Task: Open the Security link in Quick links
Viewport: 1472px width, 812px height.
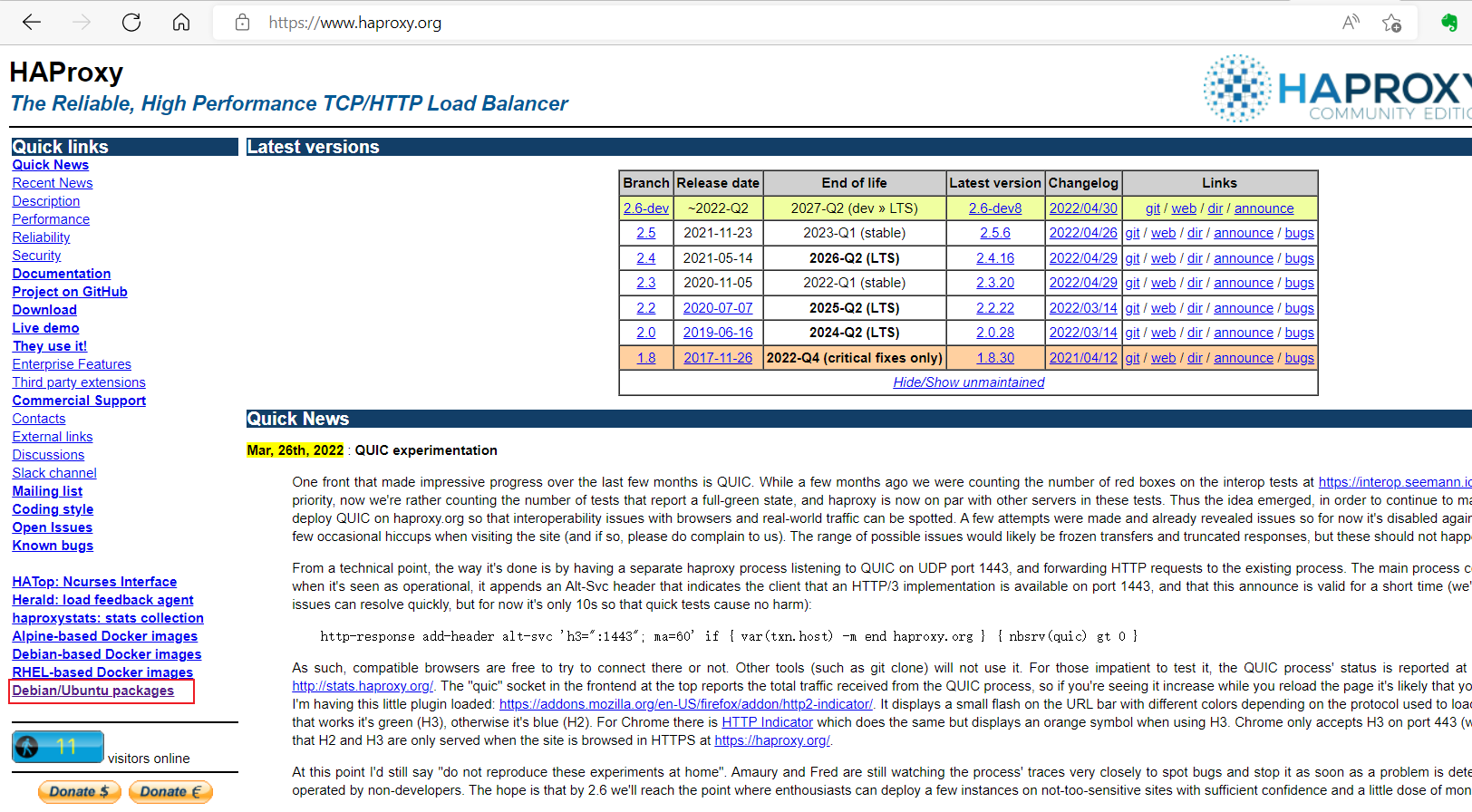Action: point(37,256)
